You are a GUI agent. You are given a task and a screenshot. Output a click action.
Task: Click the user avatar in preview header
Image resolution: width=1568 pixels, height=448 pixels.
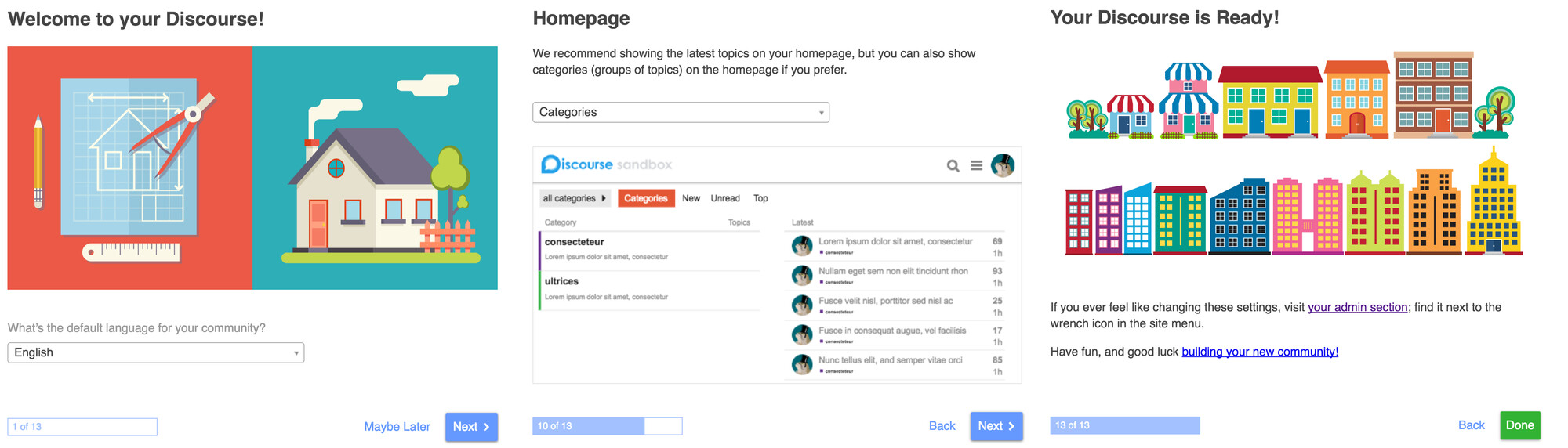coord(1003,165)
